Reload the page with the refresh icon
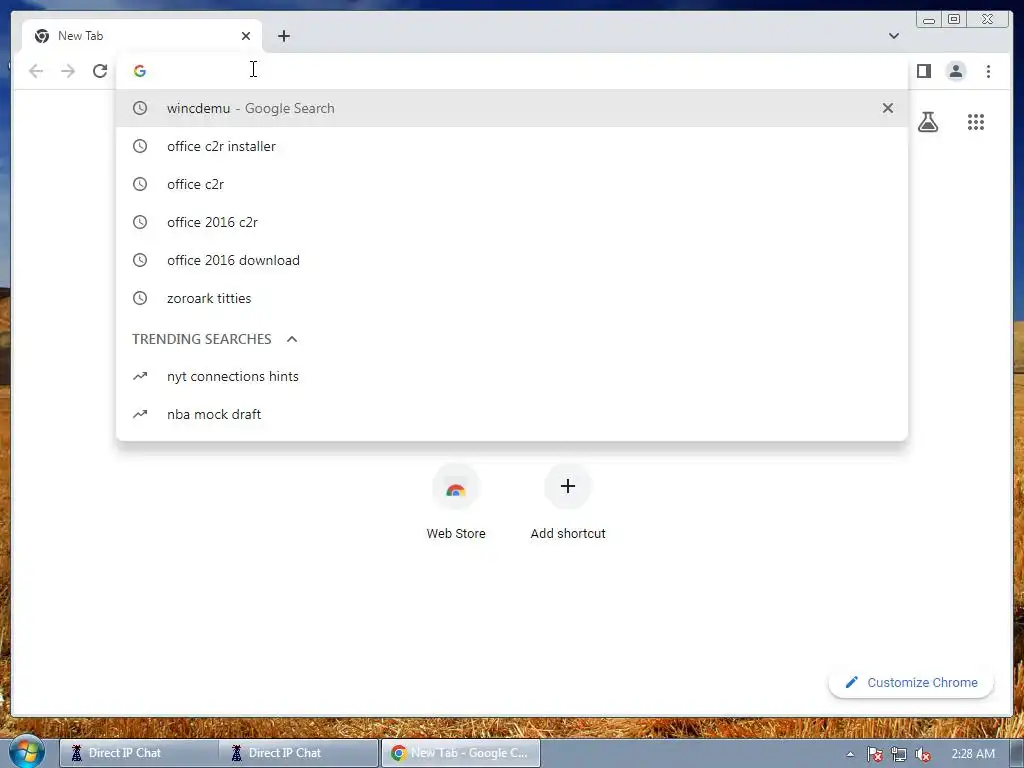 click(x=100, y=71)
